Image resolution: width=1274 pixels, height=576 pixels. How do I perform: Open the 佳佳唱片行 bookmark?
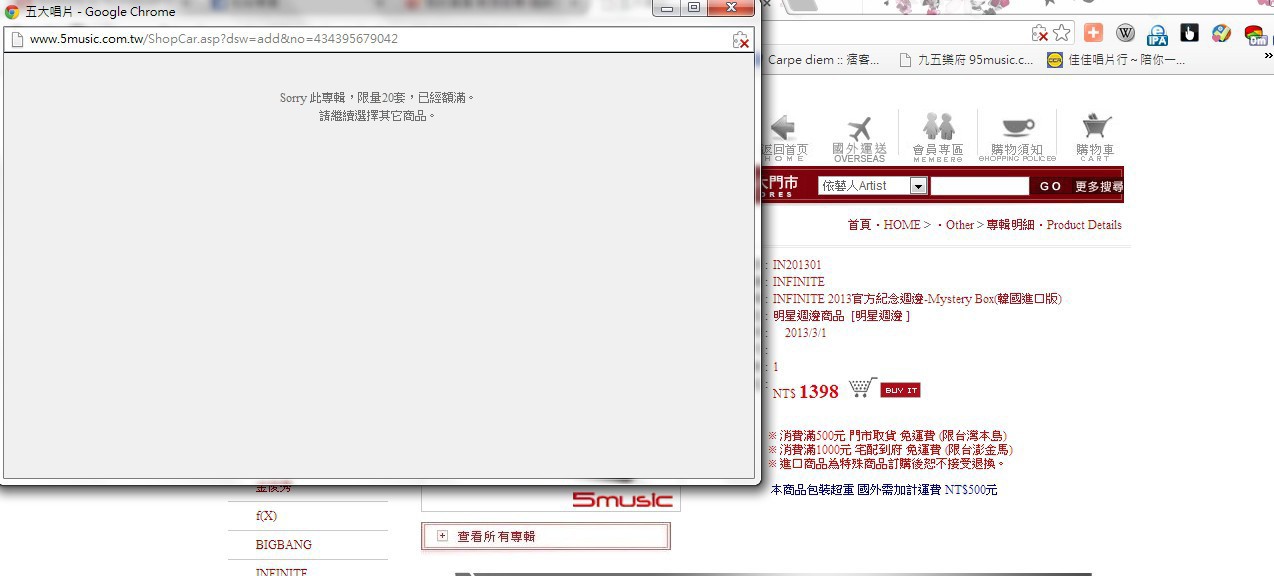(1116, 60)
